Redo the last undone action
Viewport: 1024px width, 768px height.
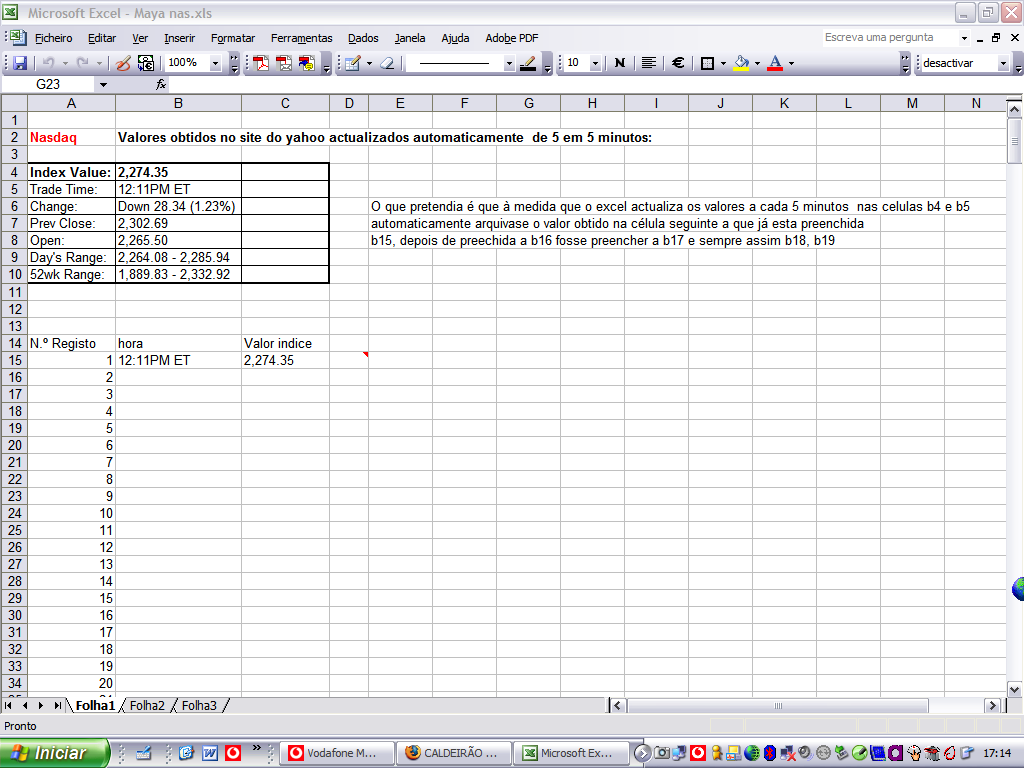[x=83, y=63]
